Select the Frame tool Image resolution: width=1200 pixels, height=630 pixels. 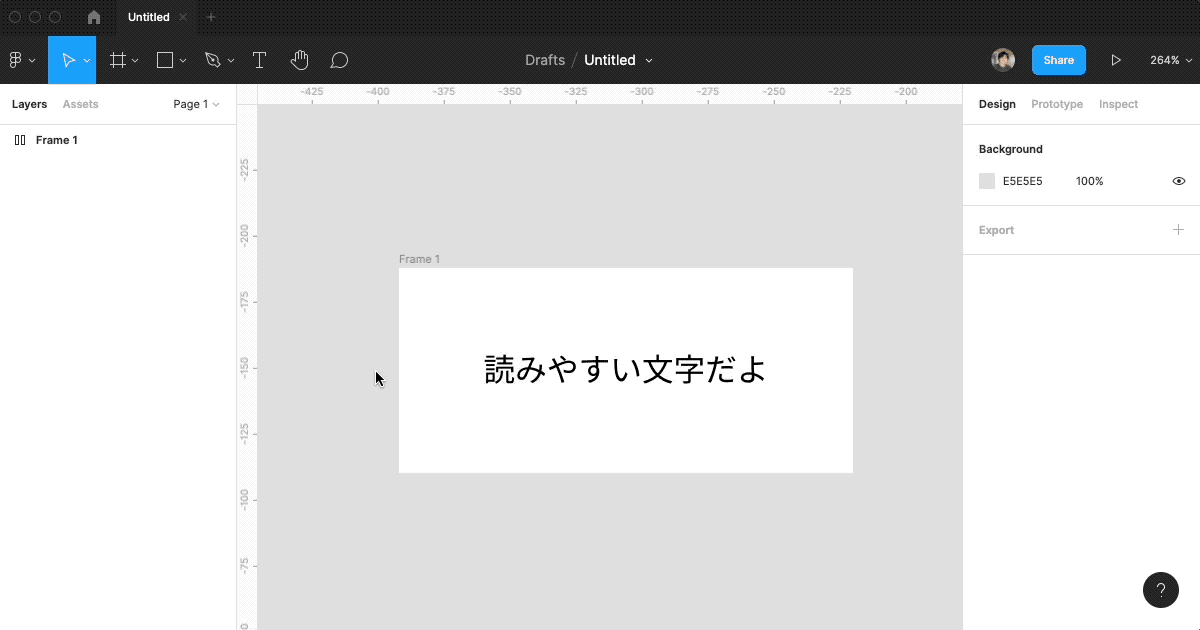pos(118,60)
